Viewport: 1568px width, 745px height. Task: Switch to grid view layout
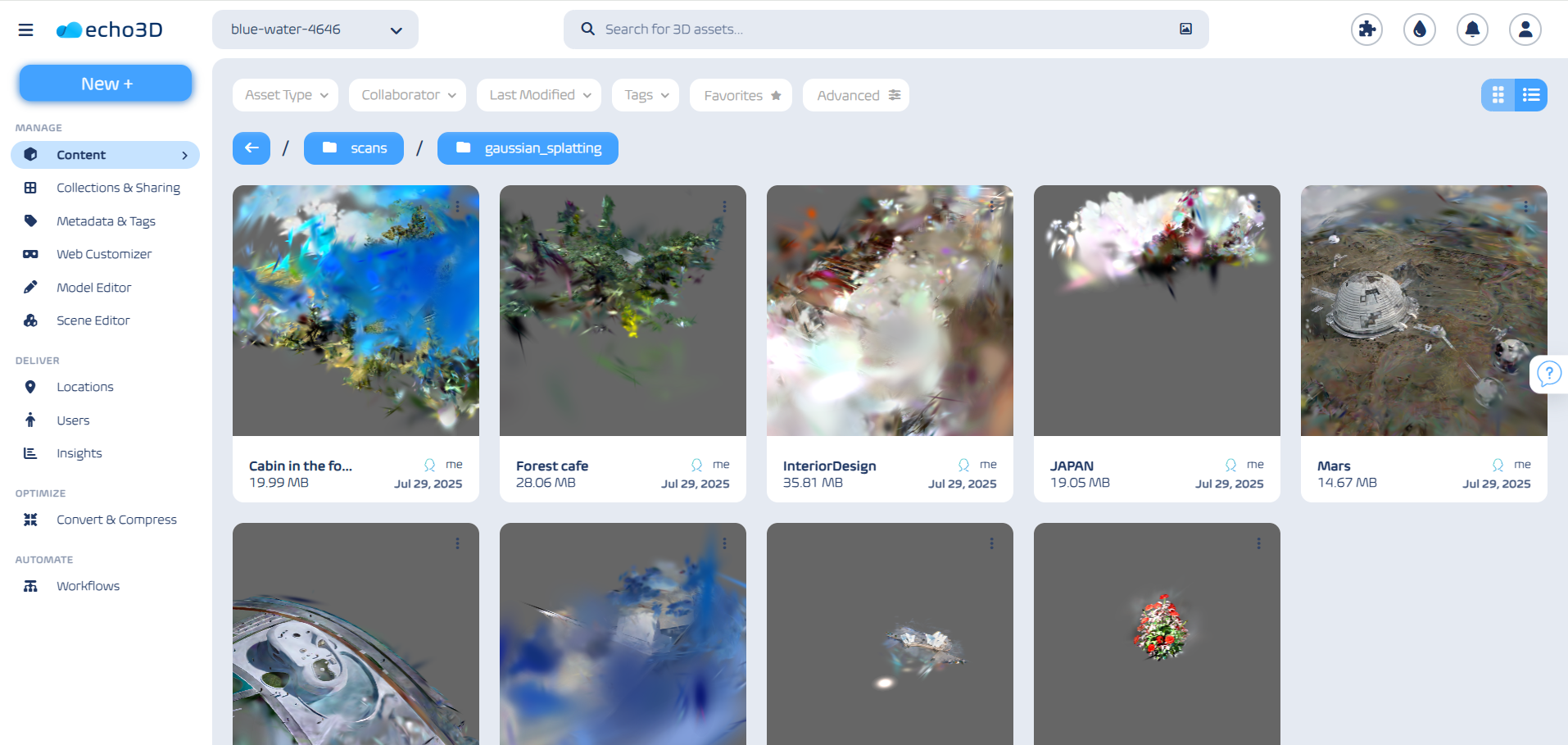tap(1498, 94)
